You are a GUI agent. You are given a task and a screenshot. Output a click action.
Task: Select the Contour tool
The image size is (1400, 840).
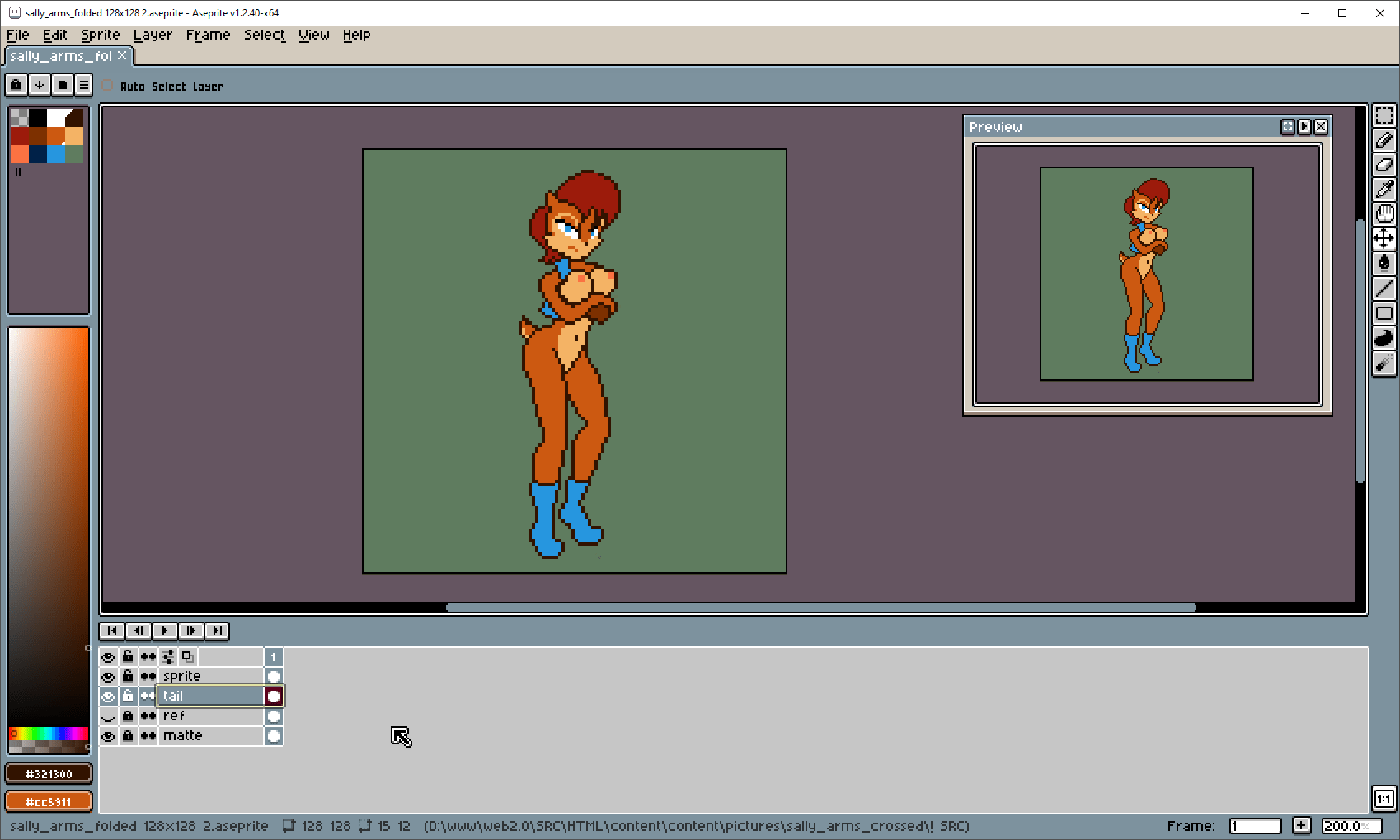[x=1384, y=338]
